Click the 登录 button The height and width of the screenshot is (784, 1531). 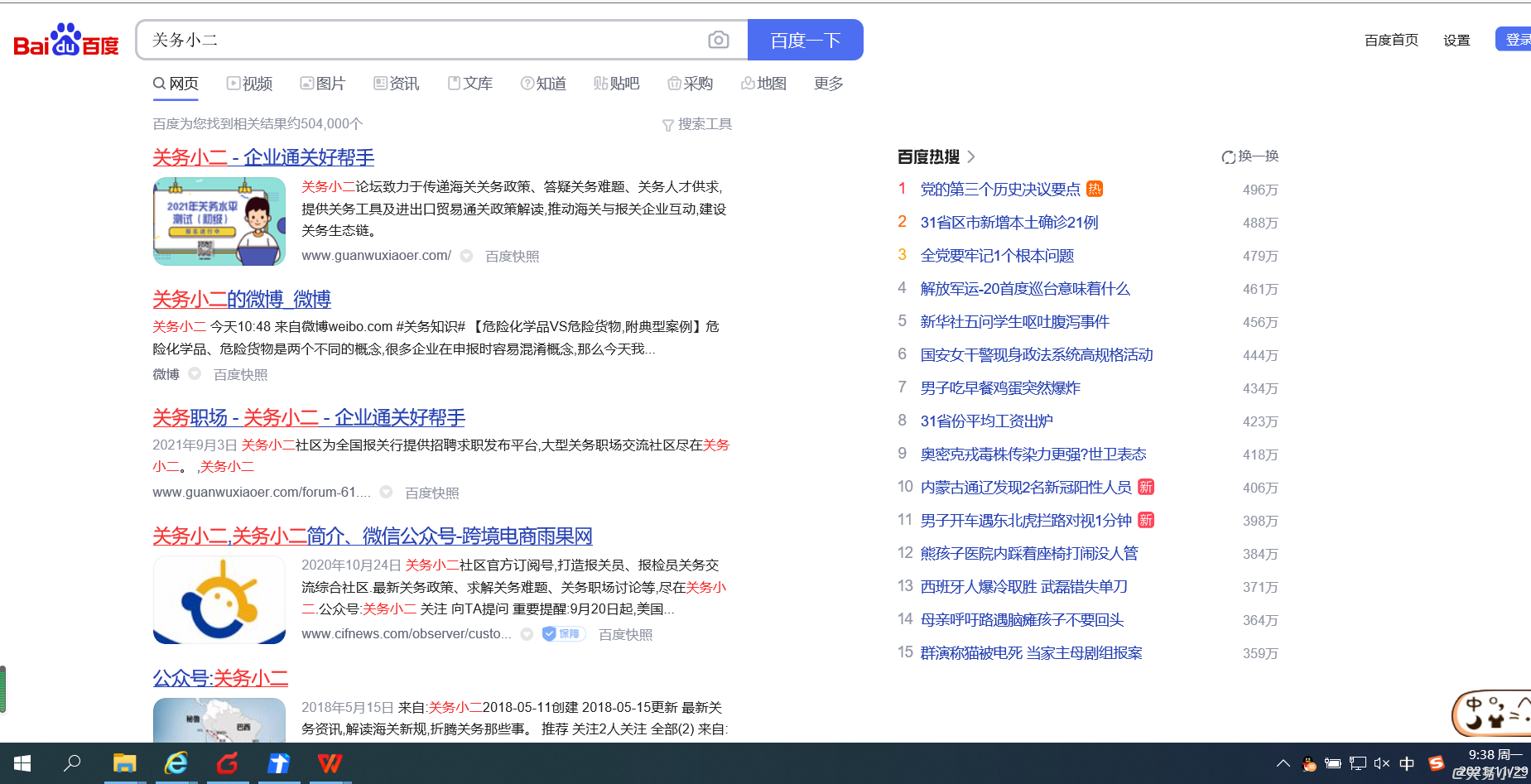(1514, 39)
